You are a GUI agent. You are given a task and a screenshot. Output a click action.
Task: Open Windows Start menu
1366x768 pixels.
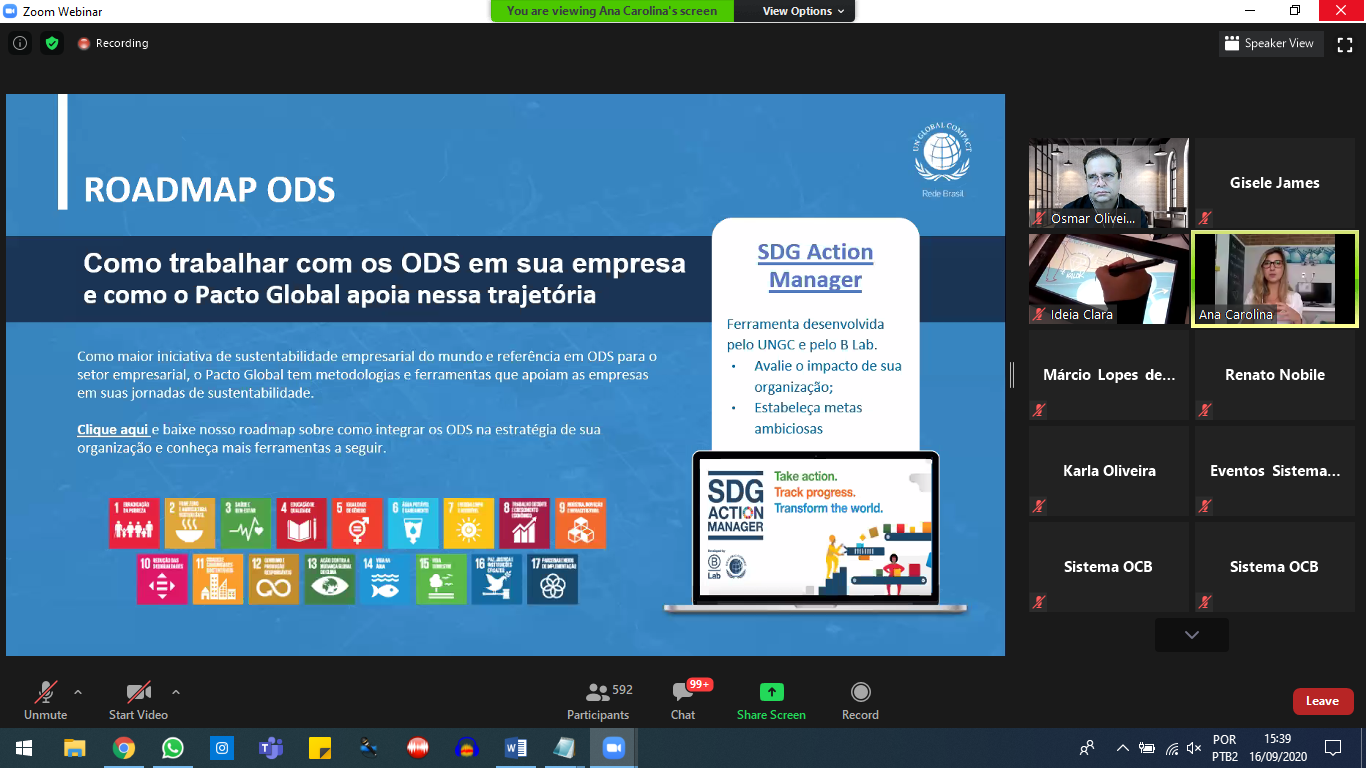[24, 747]
